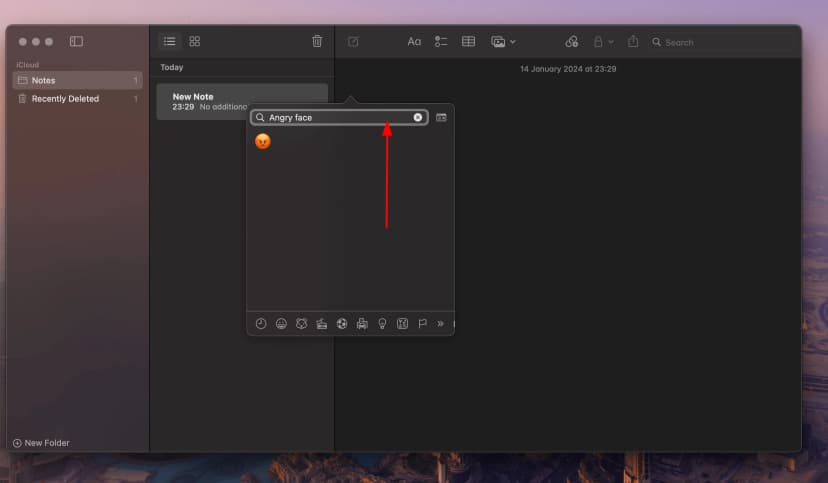
Task: Delete the selected note with trash icon
Action: coord(317,41)
